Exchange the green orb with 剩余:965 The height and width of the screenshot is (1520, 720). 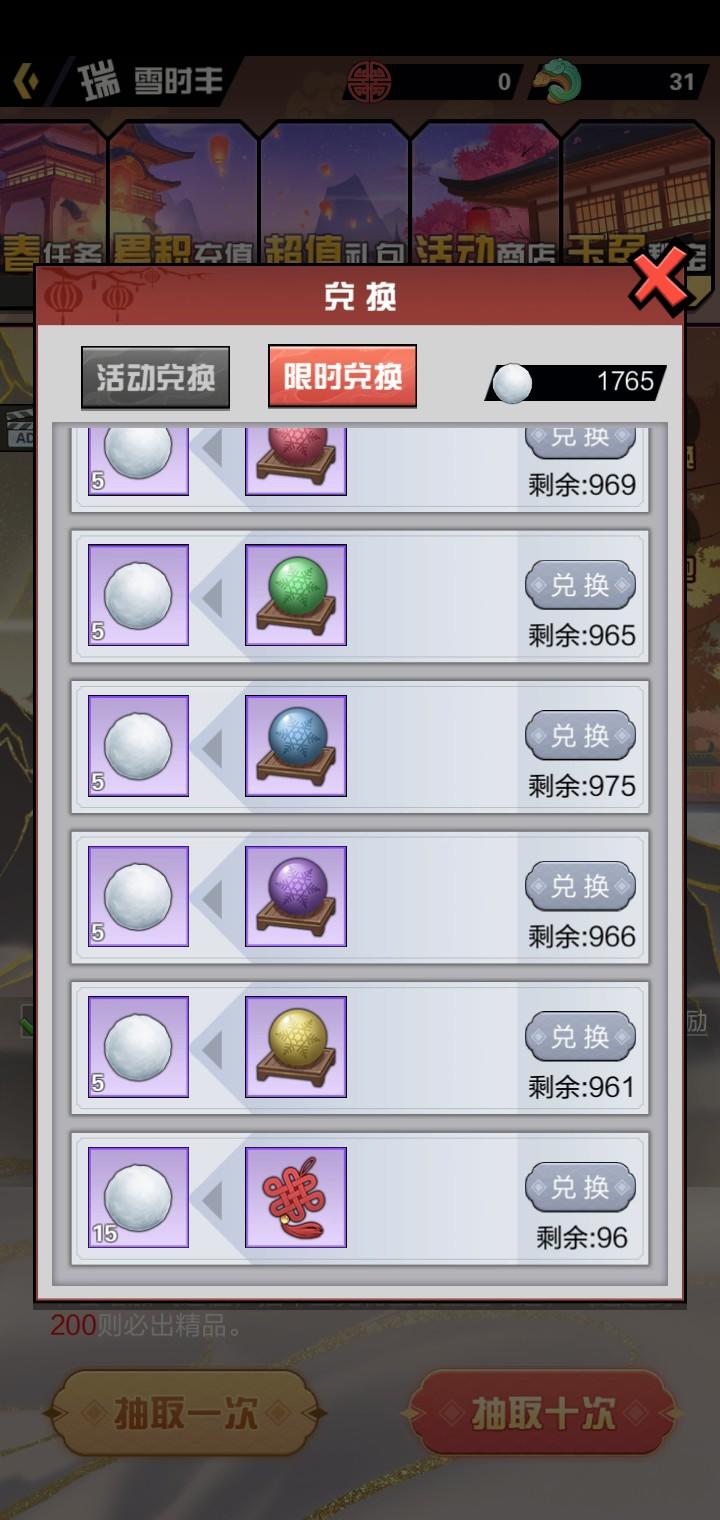click(x=580, y=585)
